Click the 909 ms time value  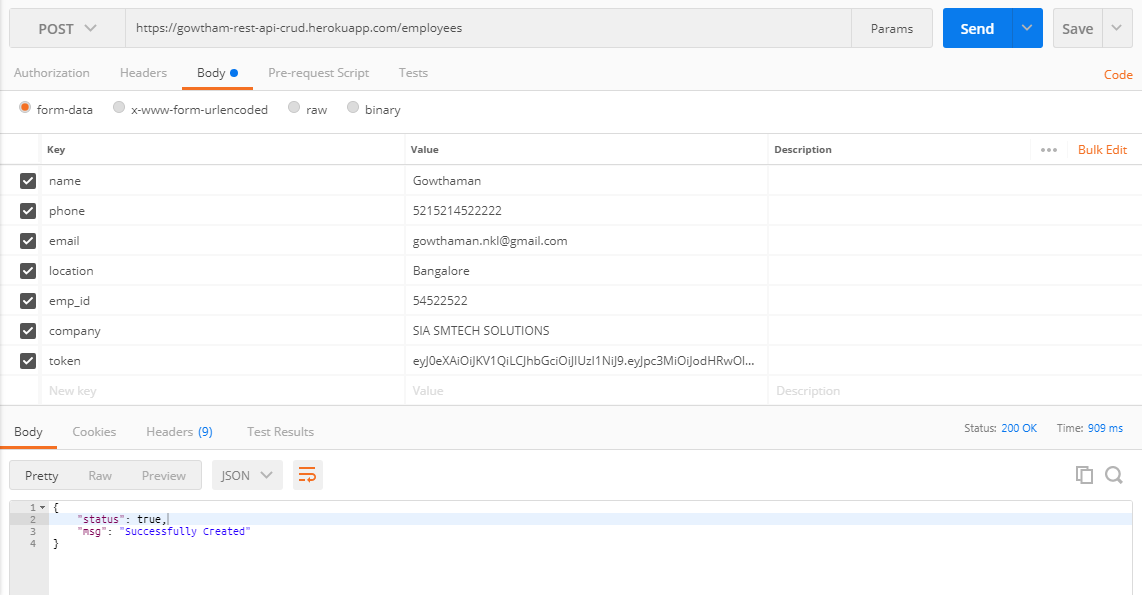pyautogui.click(x=1105, y=428)
